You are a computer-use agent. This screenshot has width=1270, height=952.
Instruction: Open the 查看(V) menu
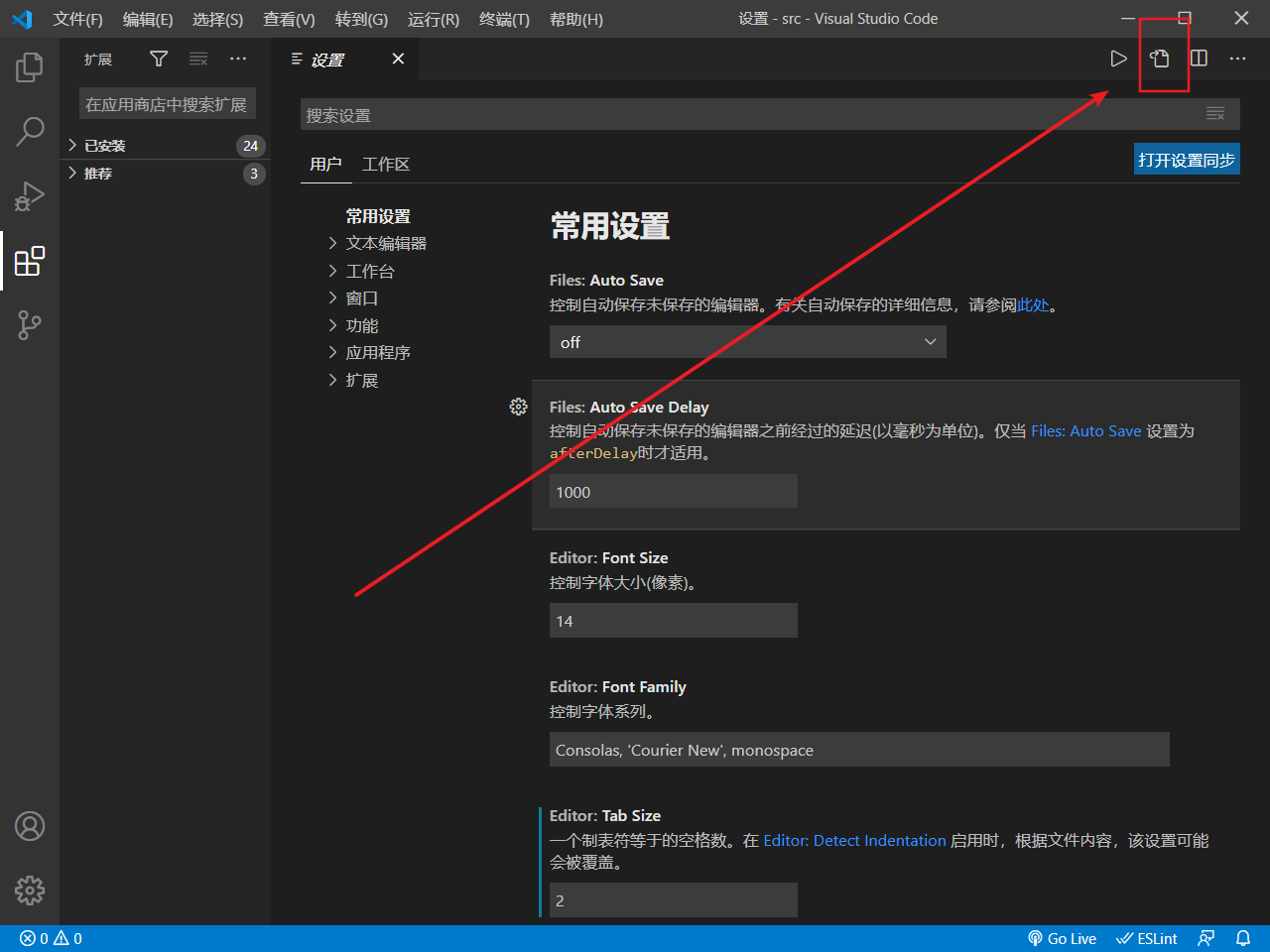pyautogui.click(x=289, y=19)
